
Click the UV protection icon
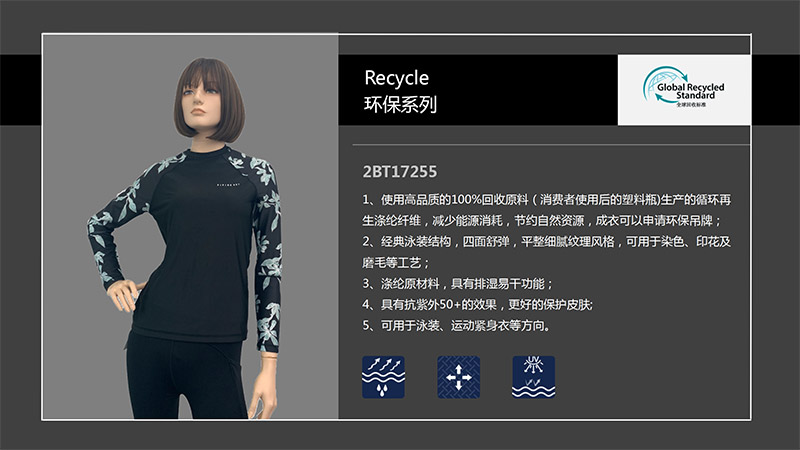click(x=533, y=377)
